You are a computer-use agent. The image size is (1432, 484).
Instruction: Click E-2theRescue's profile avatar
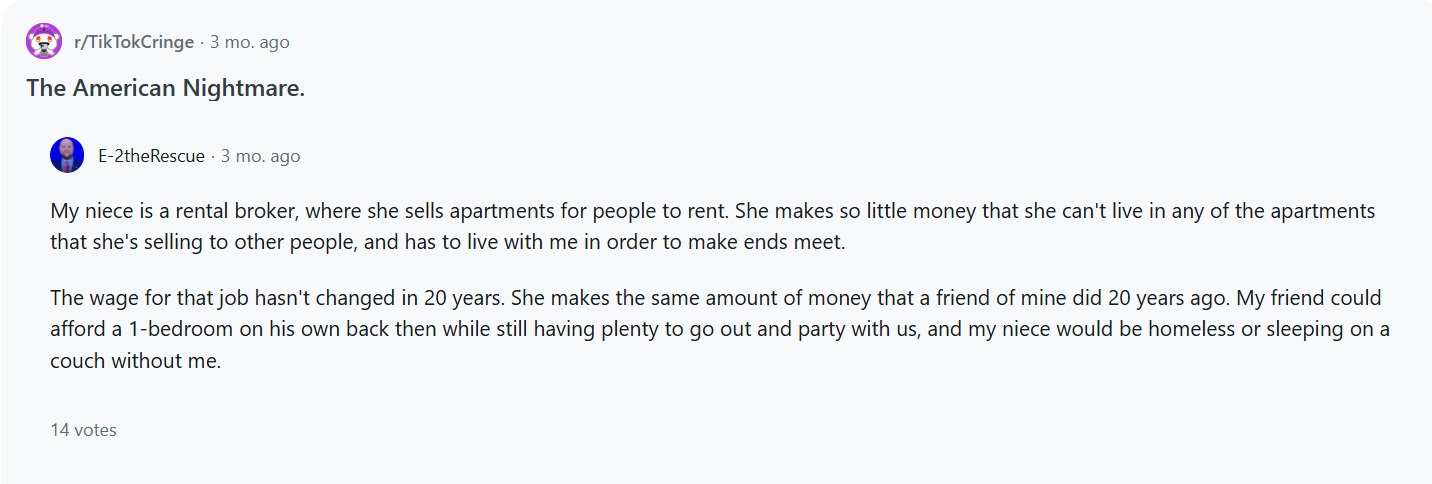tap(67, 155)
